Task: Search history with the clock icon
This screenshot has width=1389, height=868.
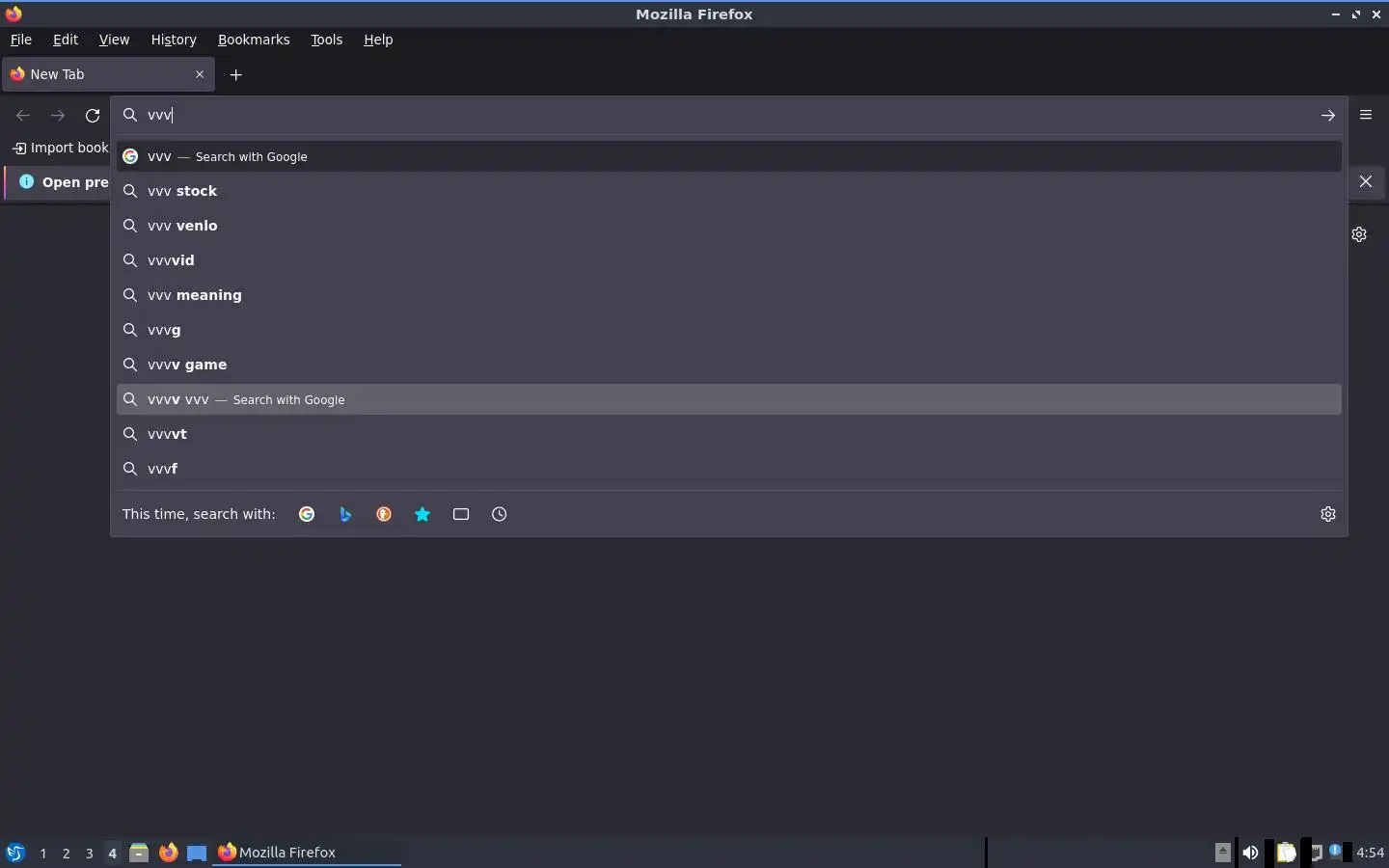Action: (500, 514)
